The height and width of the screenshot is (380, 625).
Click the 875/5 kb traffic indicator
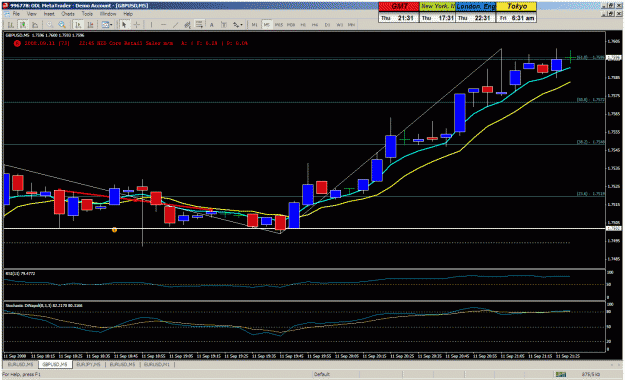[x=590, y=374]
